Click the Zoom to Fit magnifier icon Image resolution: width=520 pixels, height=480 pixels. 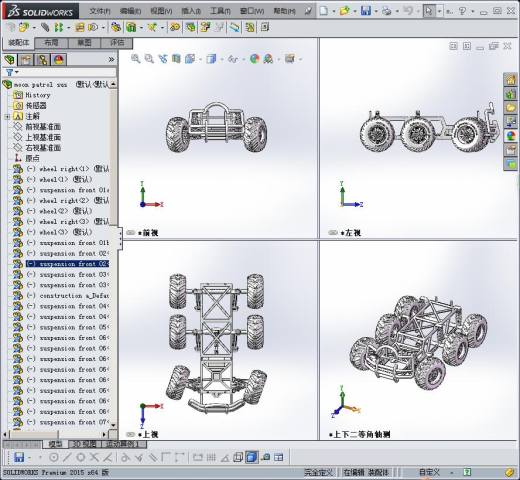[136, 59]
